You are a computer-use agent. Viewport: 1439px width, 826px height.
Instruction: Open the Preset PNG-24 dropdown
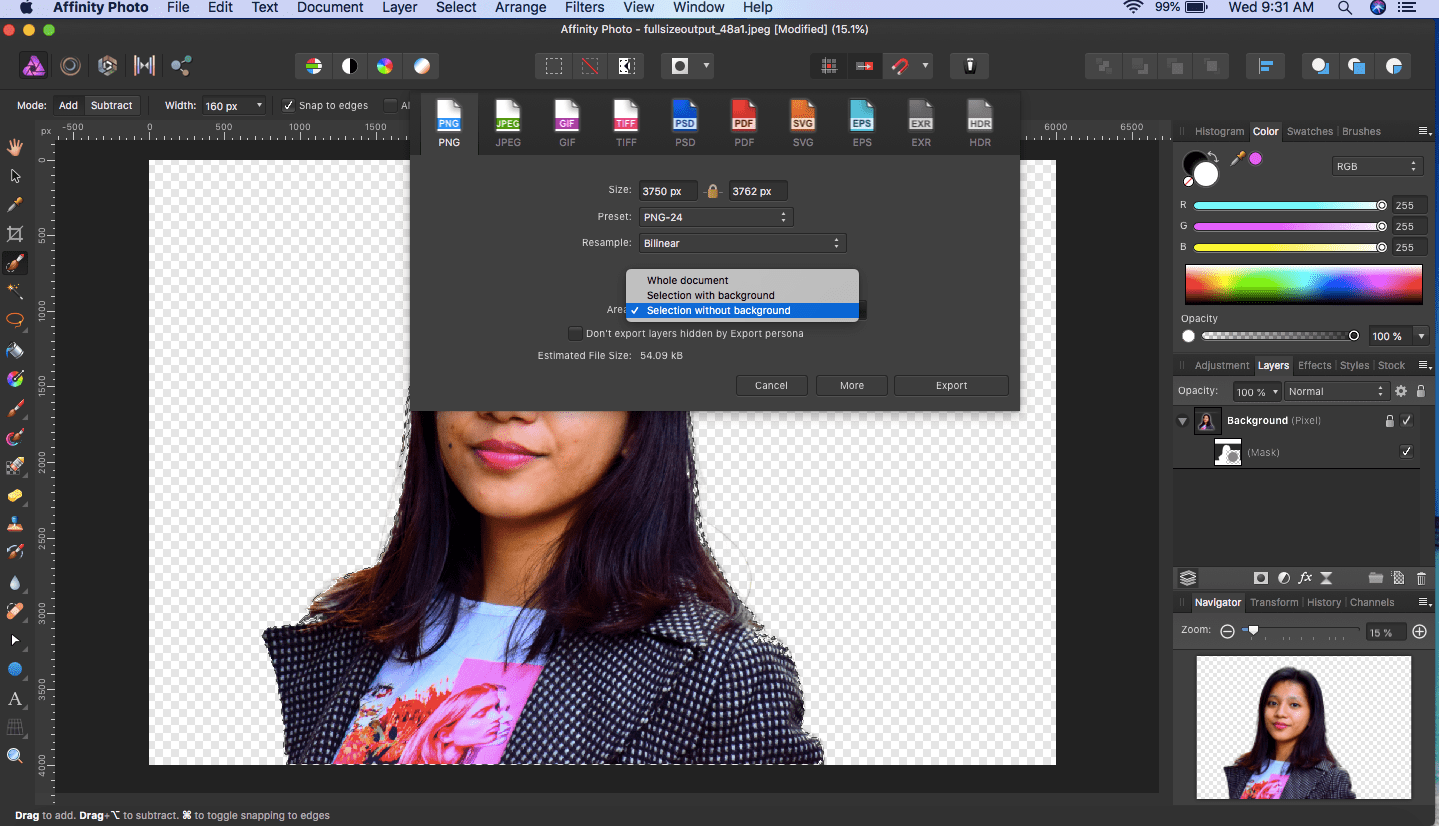(715, 217)
